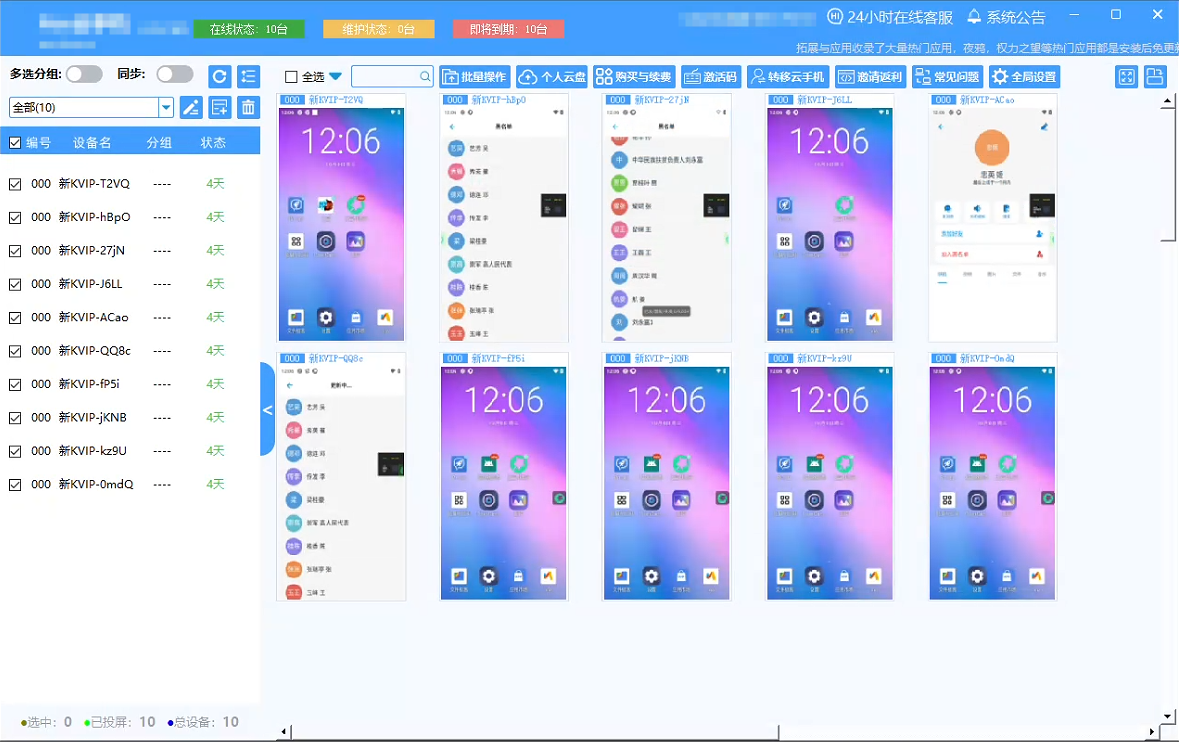Image resolution: width=1179 pixels, height=742 pixels.
Task: Open the 批量操作 batch operations menu
Action: point(474,77)
